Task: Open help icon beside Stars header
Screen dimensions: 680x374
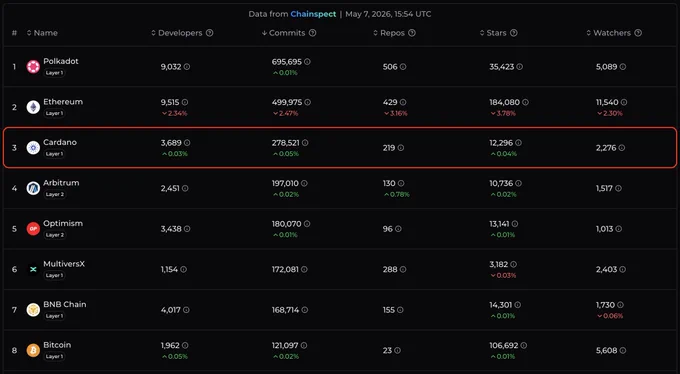Action: [513, 33]
